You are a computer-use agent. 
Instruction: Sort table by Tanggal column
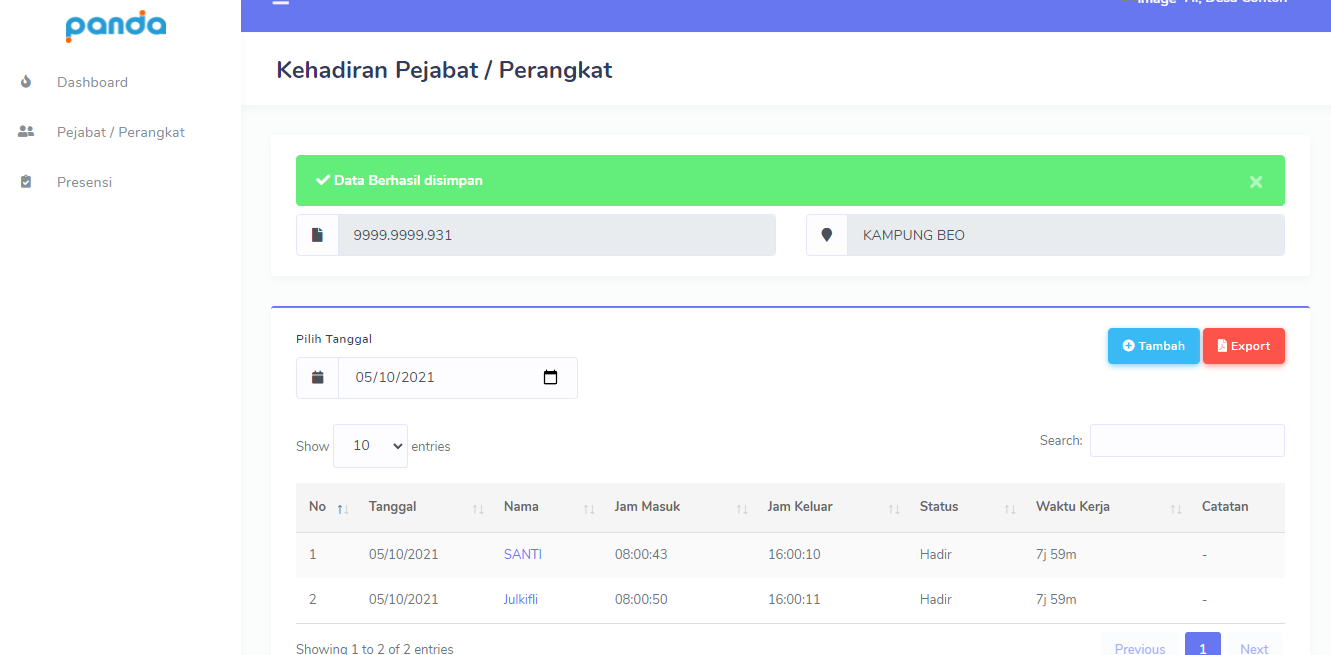426,507
